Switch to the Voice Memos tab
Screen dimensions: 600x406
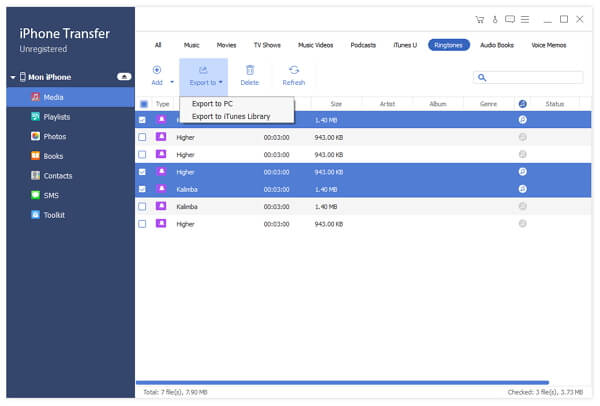click(548, 45)
